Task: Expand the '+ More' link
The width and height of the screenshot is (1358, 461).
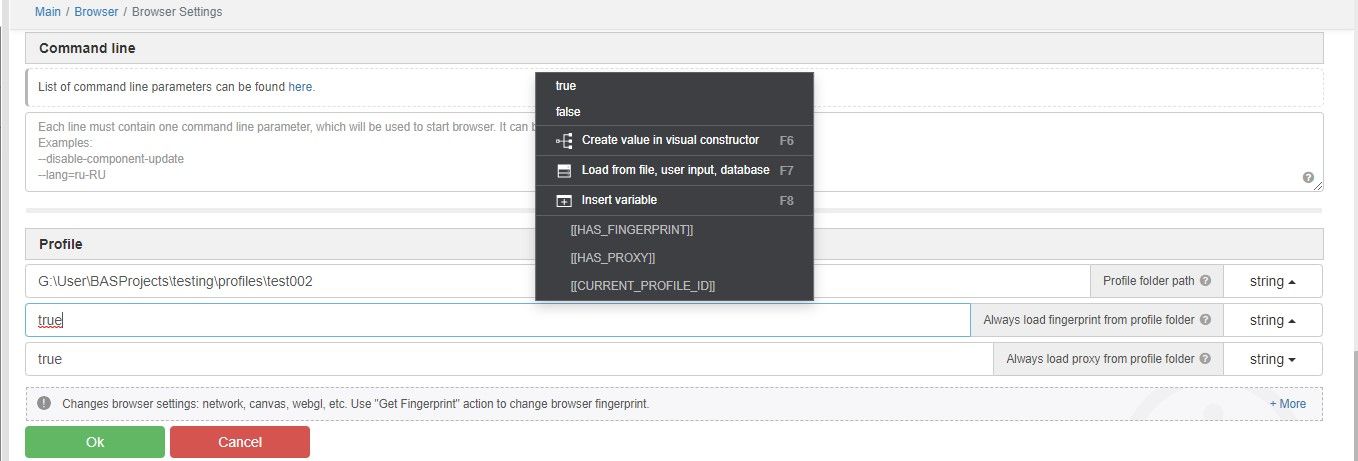Action: pos(1287,404)
